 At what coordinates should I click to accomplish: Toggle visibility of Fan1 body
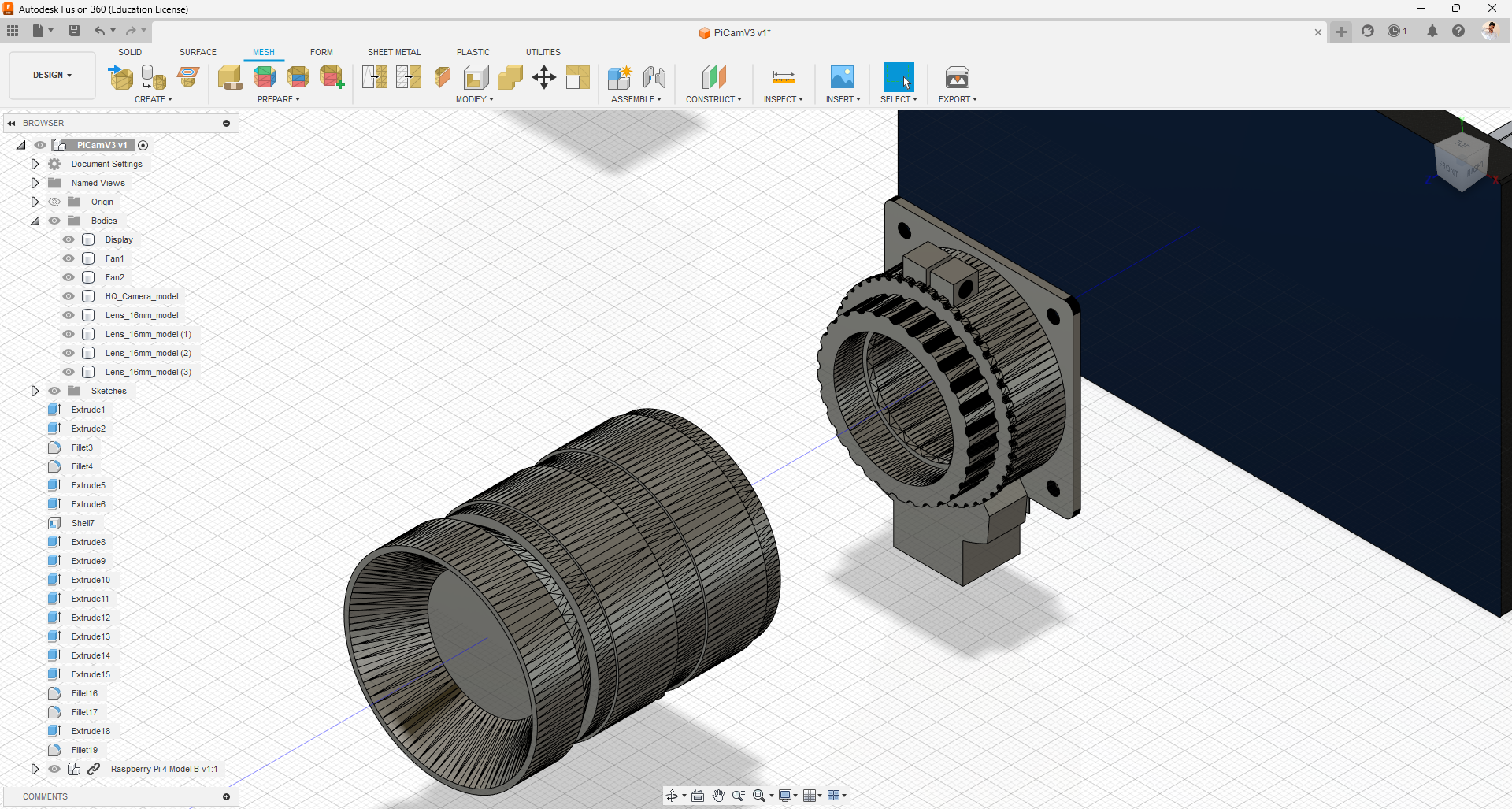click(x=69, y=258)
